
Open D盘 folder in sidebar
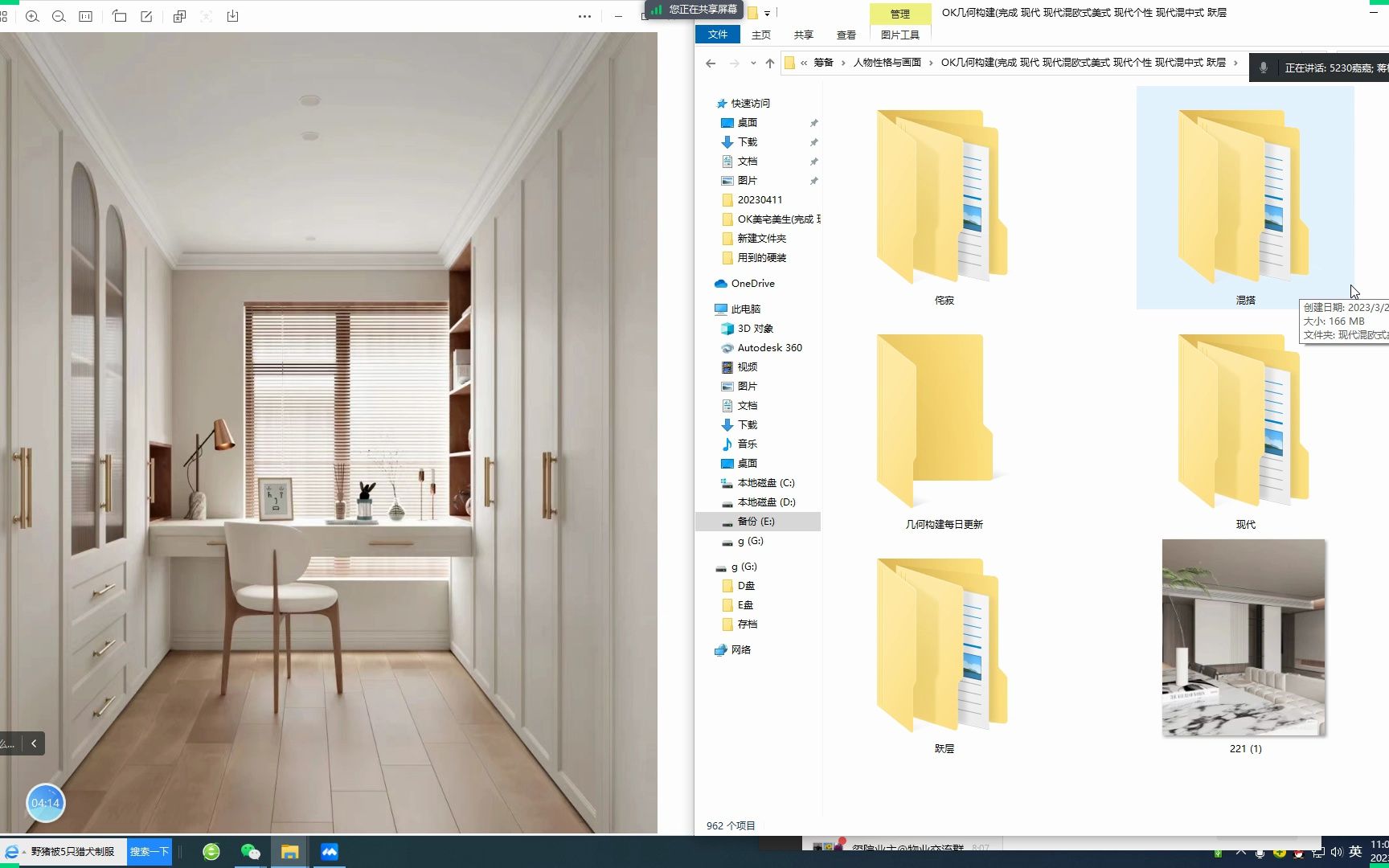point(746,586)
